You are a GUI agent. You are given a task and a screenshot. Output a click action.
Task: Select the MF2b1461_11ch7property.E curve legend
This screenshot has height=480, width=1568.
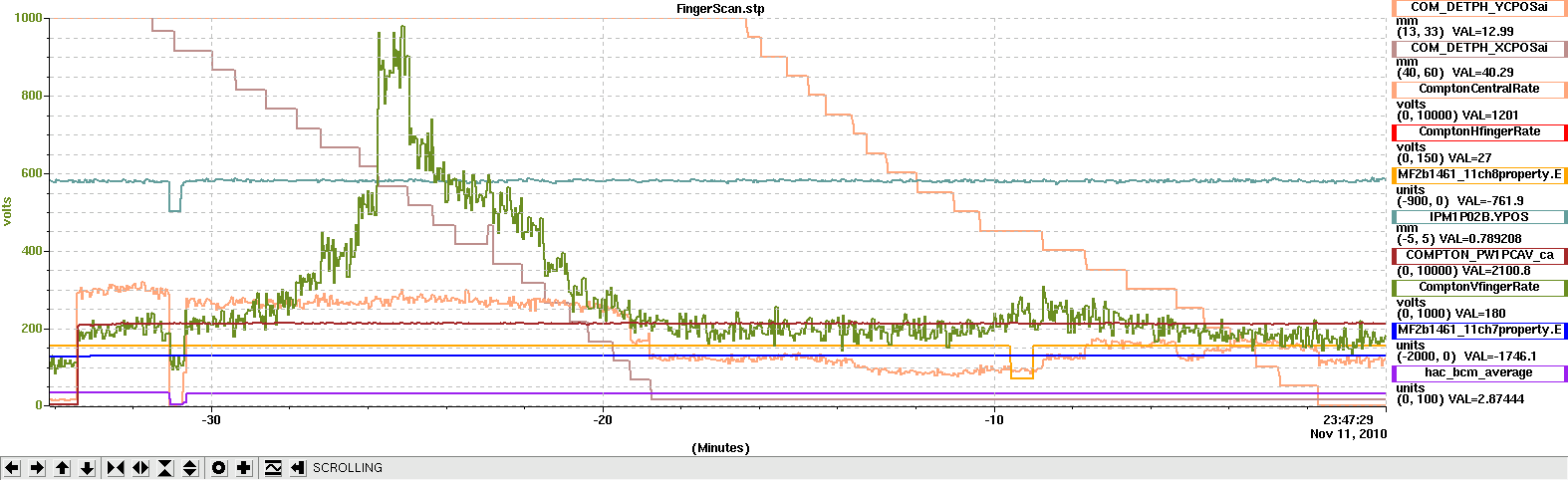click(x=1479, y=331)
